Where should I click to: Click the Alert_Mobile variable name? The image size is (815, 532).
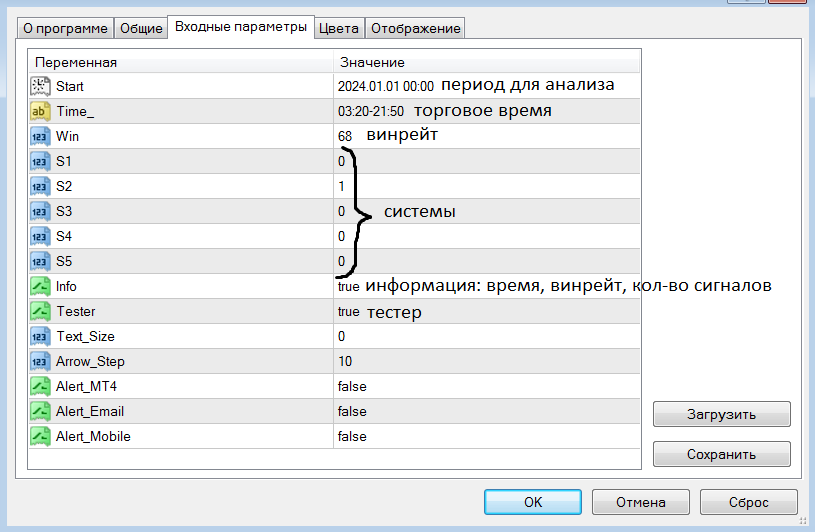pyautogui.click(x=93, y=436)
